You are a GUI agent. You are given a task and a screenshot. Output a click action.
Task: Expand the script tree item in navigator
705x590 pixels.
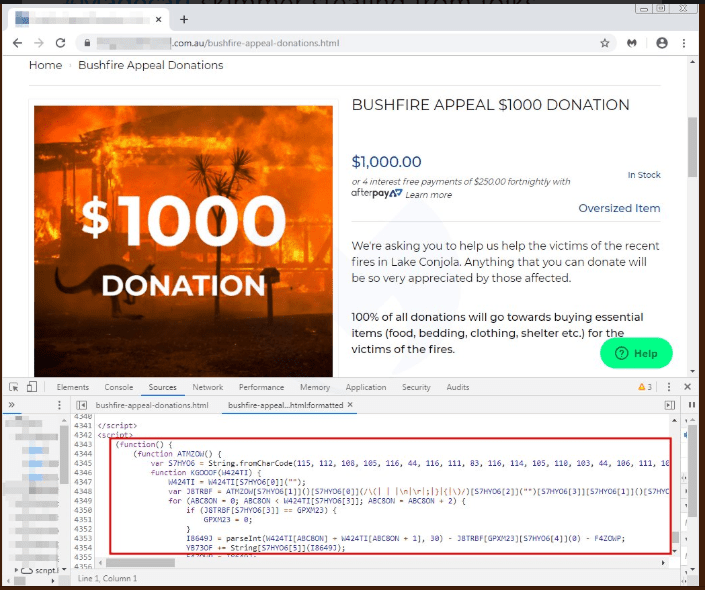pos(17,570)
